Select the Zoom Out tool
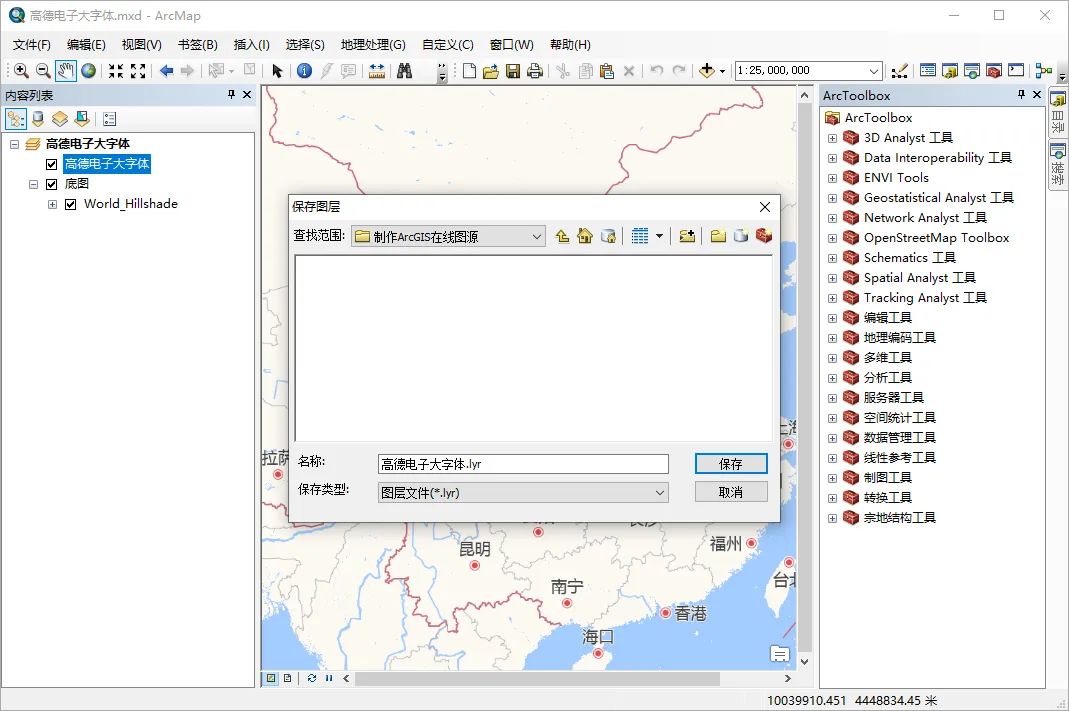The image size is (1069, 711). 43,70
